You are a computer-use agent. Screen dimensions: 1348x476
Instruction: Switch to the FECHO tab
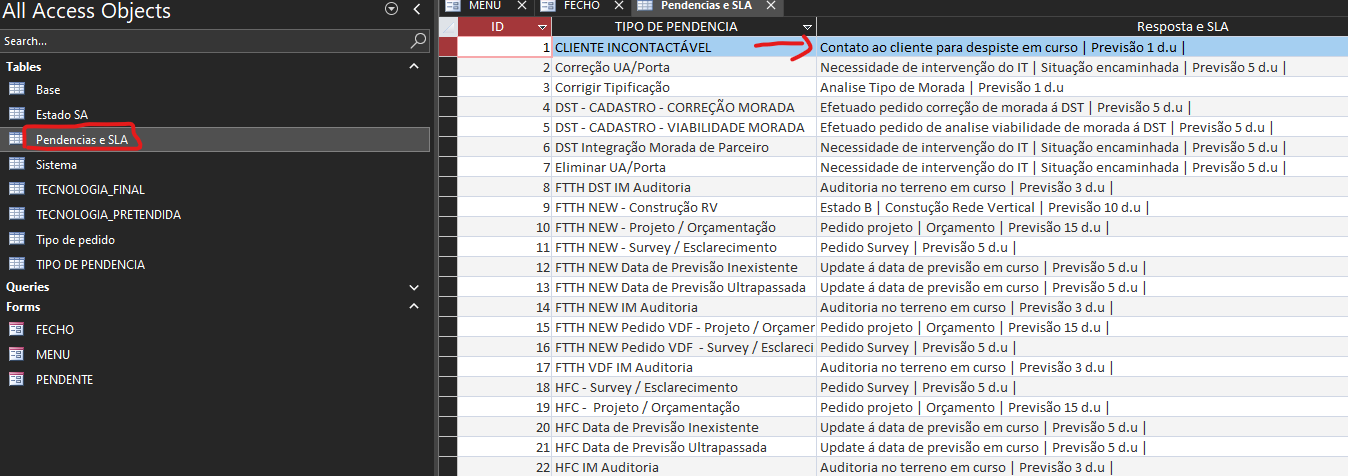[582, 6]
